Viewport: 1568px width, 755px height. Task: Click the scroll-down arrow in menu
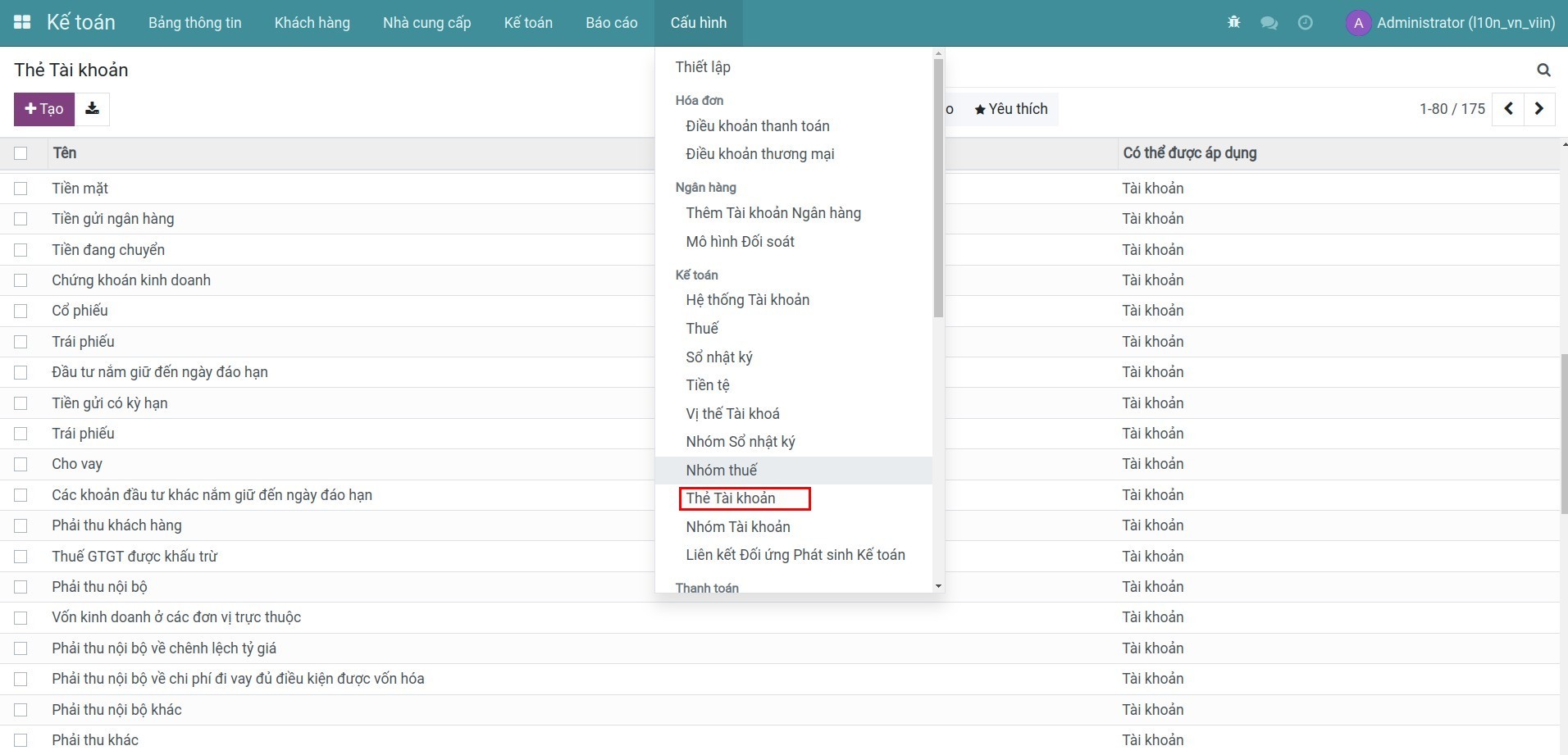tap(938, 586)
